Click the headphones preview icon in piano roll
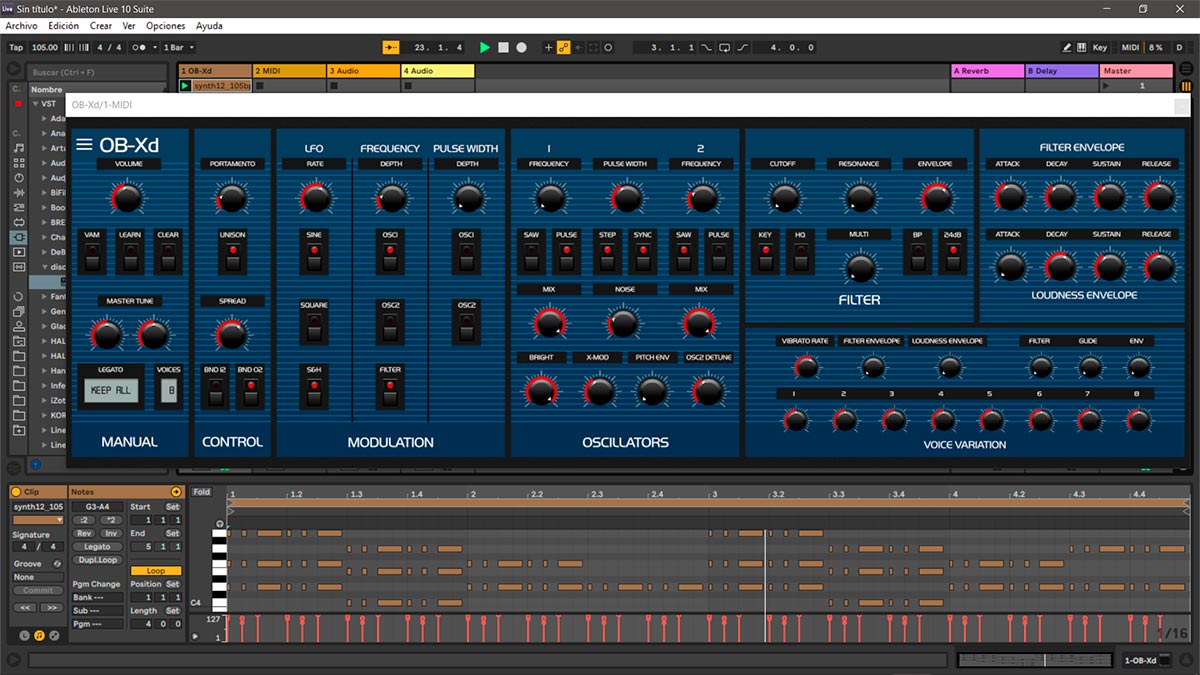The width and height of the screenshot is (1200, 675). point(220,524)
